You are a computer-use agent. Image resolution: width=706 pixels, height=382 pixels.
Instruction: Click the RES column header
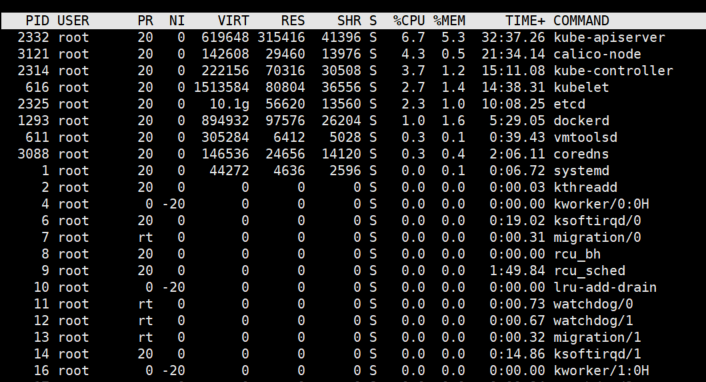click(x=293, y=21)
